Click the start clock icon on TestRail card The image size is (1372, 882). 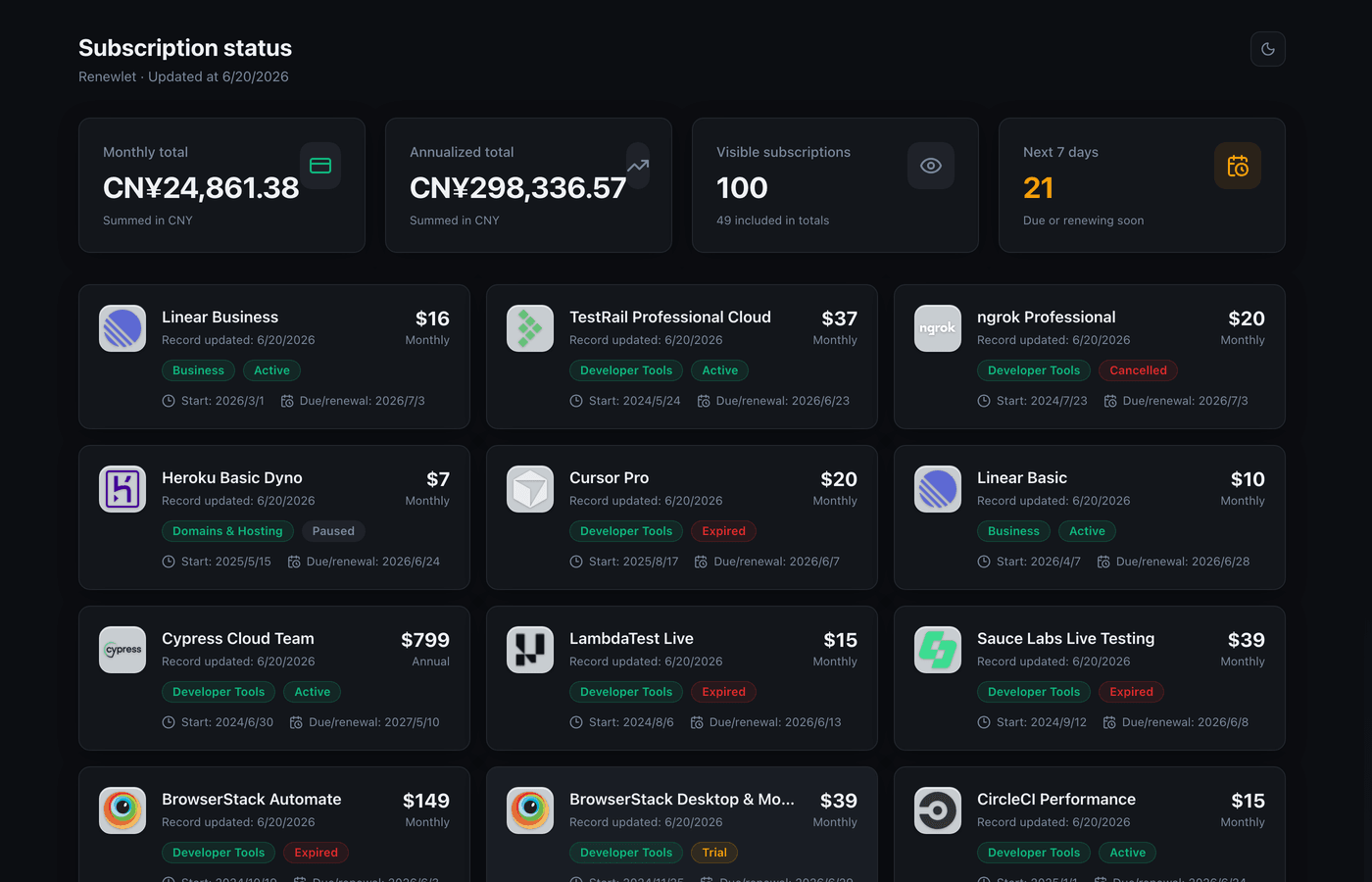576,401
